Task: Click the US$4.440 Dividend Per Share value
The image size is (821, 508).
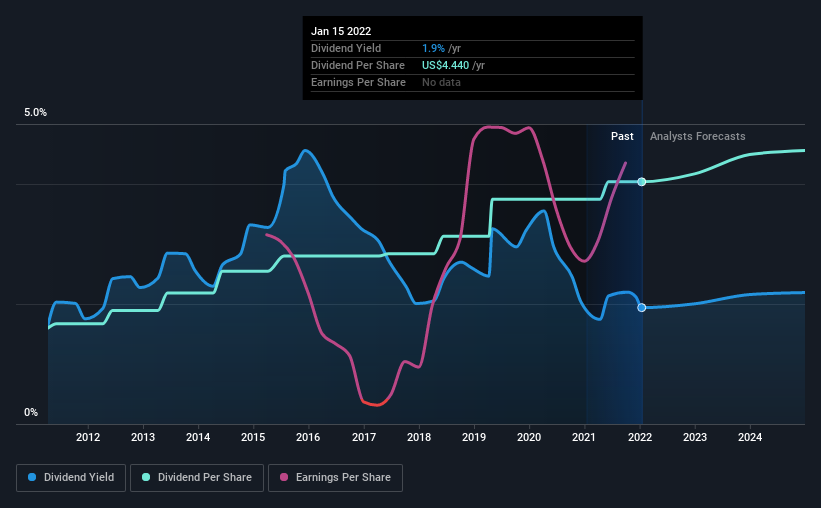Action: point(446,65)
